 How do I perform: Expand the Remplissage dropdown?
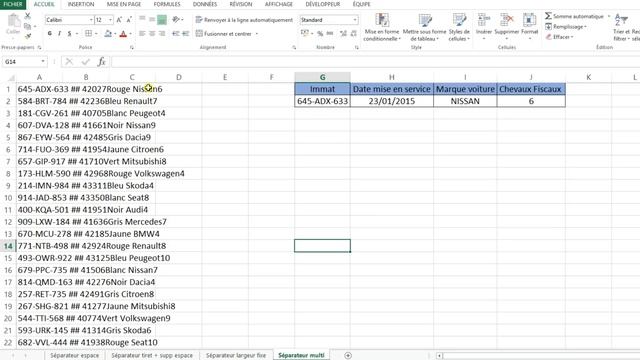point(585,27)
